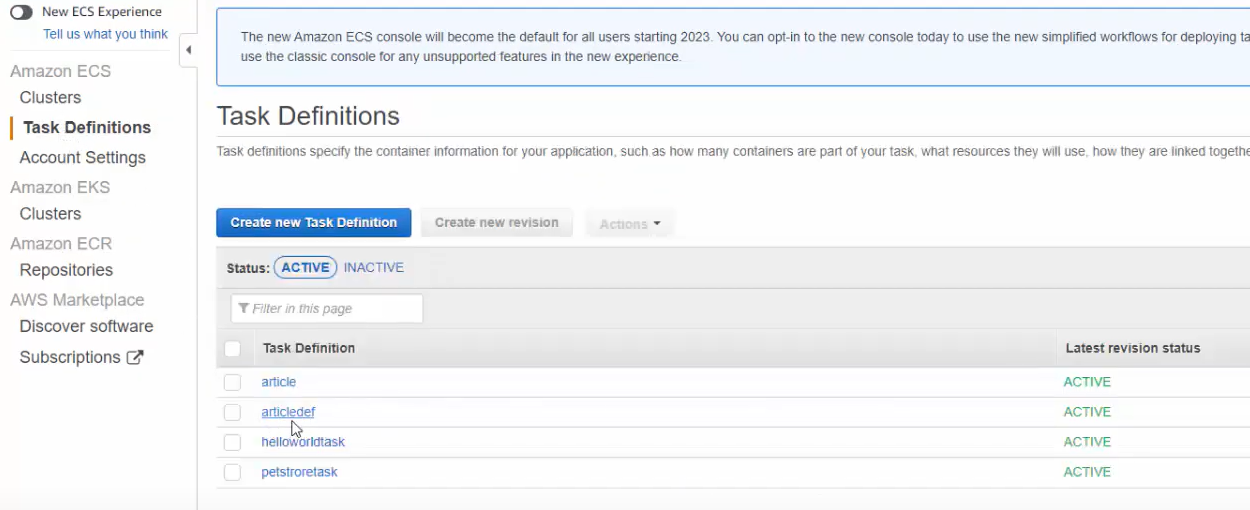
Task: Click the Create new revision button
Action: click(x=497, y=223)
